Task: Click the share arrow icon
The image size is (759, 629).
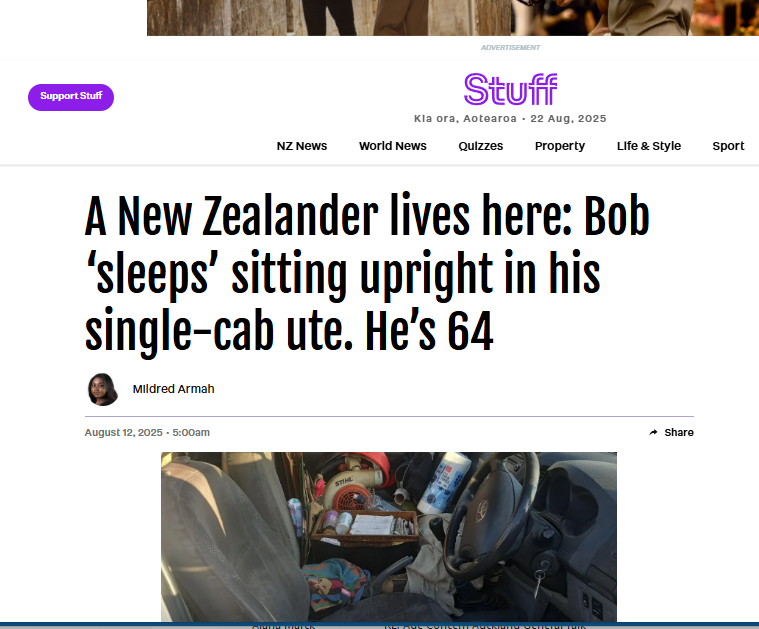Action: 653,432
